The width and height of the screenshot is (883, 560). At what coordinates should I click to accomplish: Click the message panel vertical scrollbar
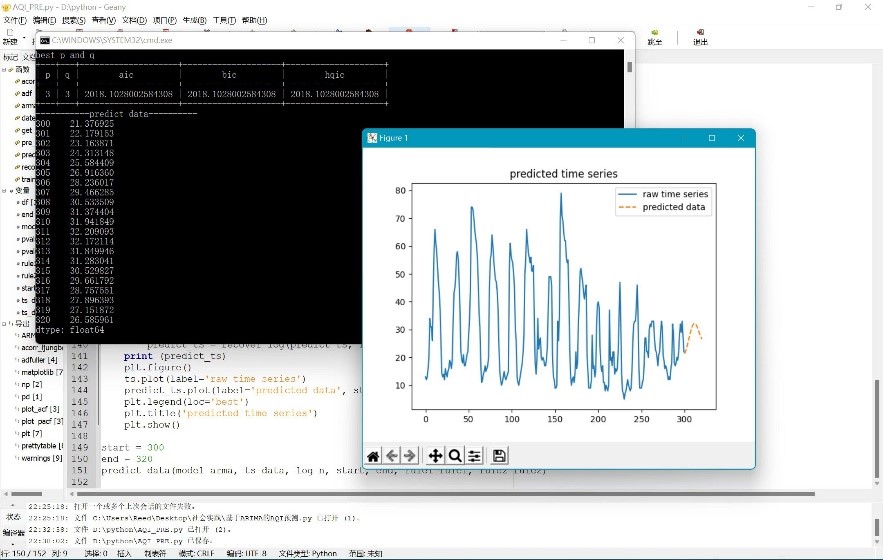click(x=877, y=528)
